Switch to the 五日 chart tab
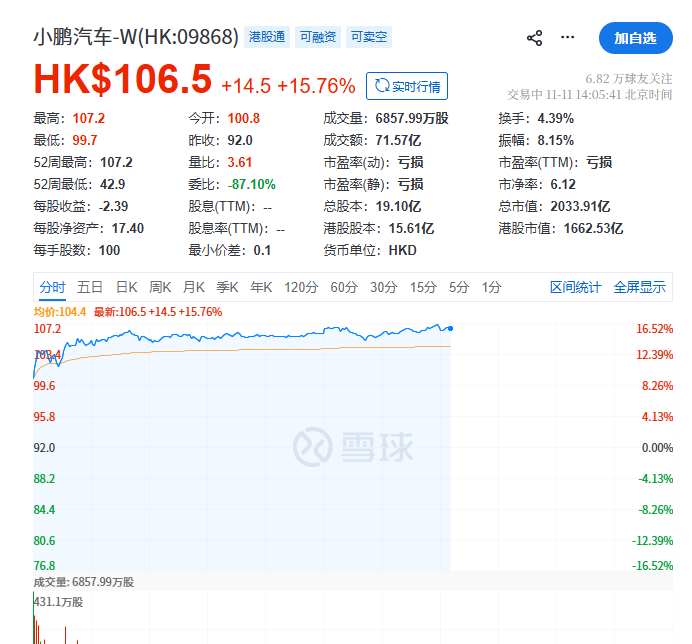 coord(90,287)
